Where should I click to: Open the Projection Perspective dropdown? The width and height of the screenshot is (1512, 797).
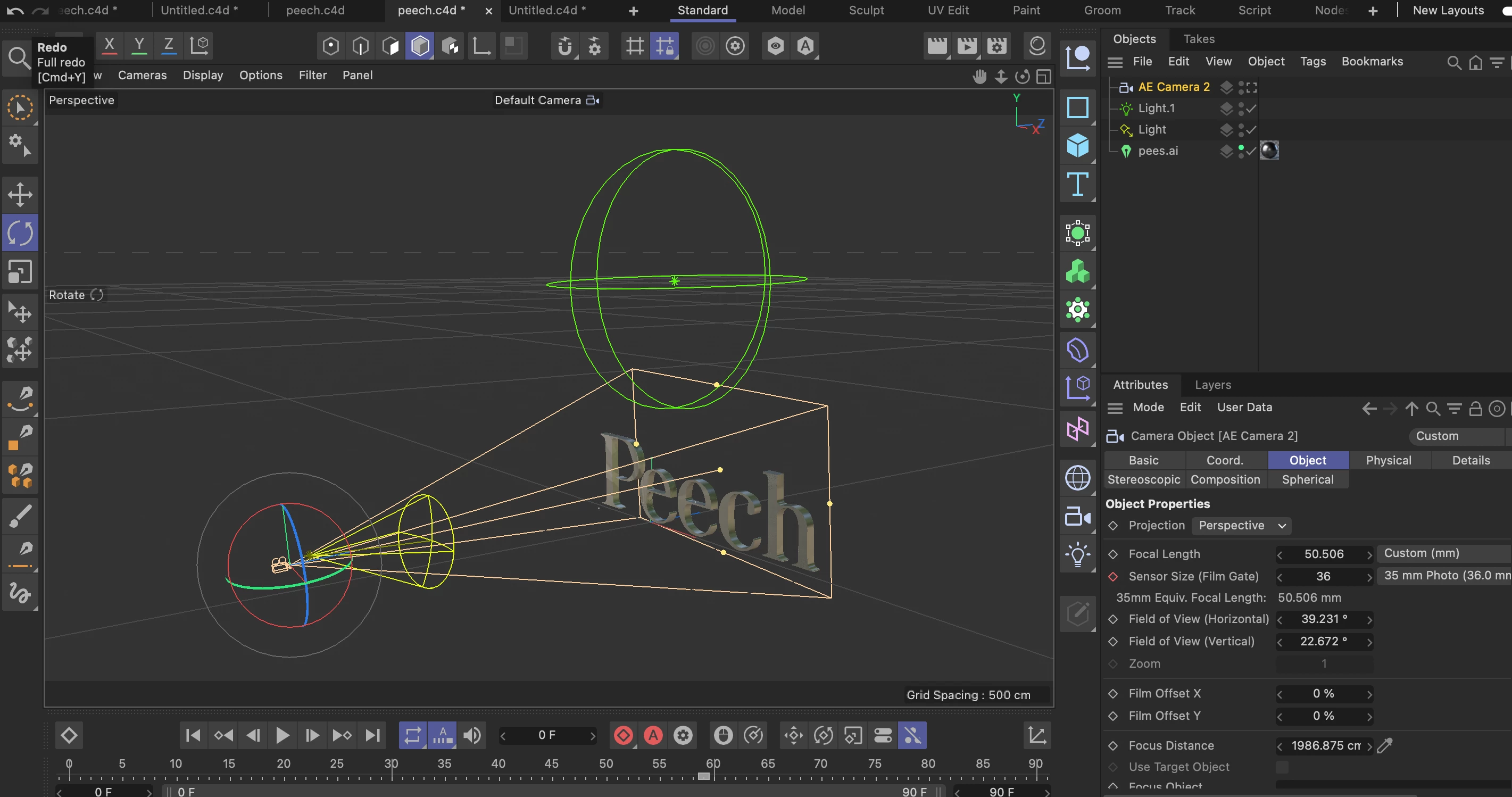[1241, 525]
